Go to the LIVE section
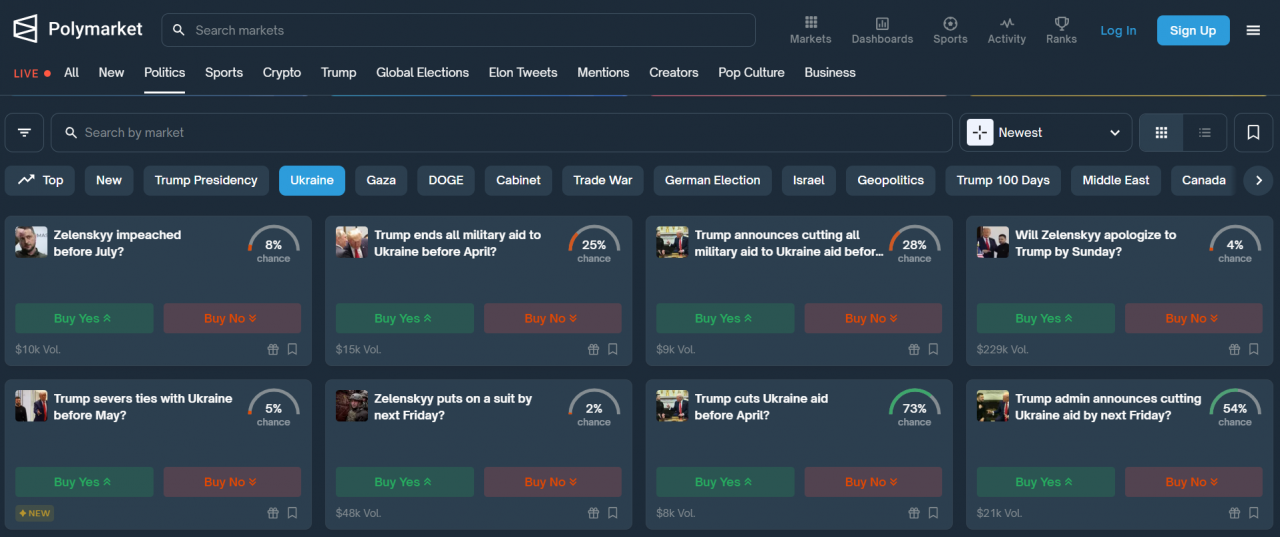Viewport: 1280px width, 537px height. [x=32, y=73]
